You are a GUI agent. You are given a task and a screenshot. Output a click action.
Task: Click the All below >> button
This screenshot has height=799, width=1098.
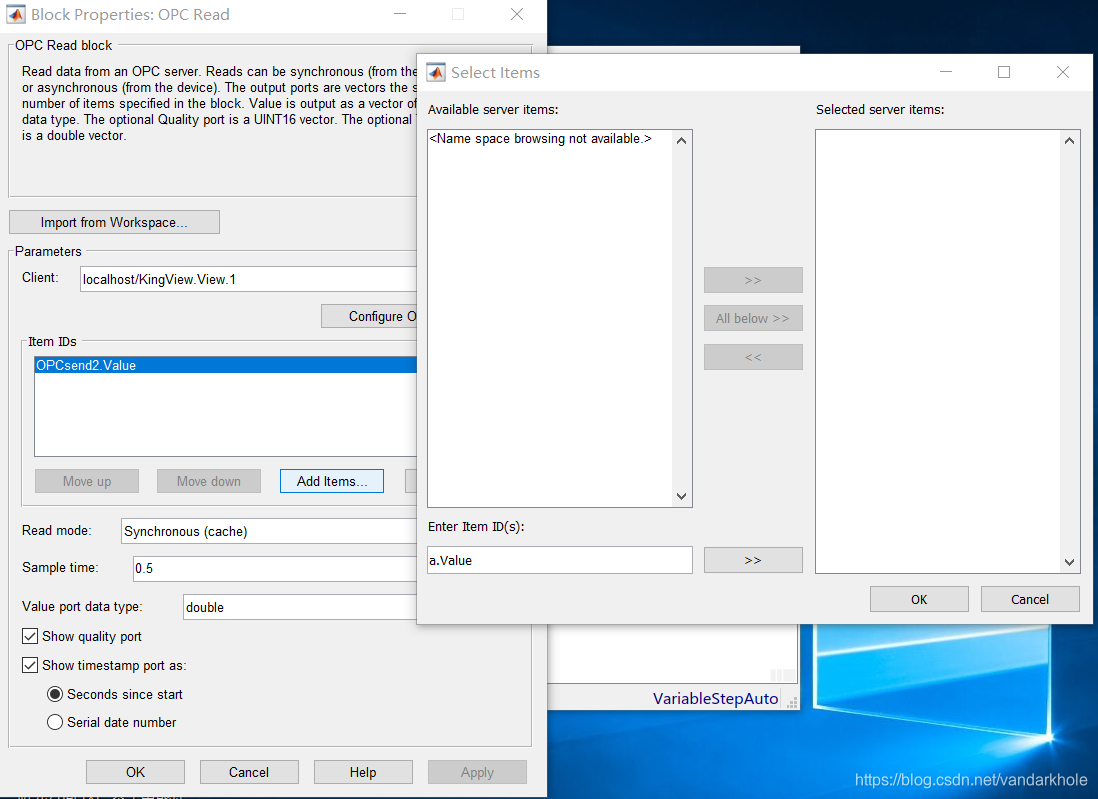click(x=753, y=318)
